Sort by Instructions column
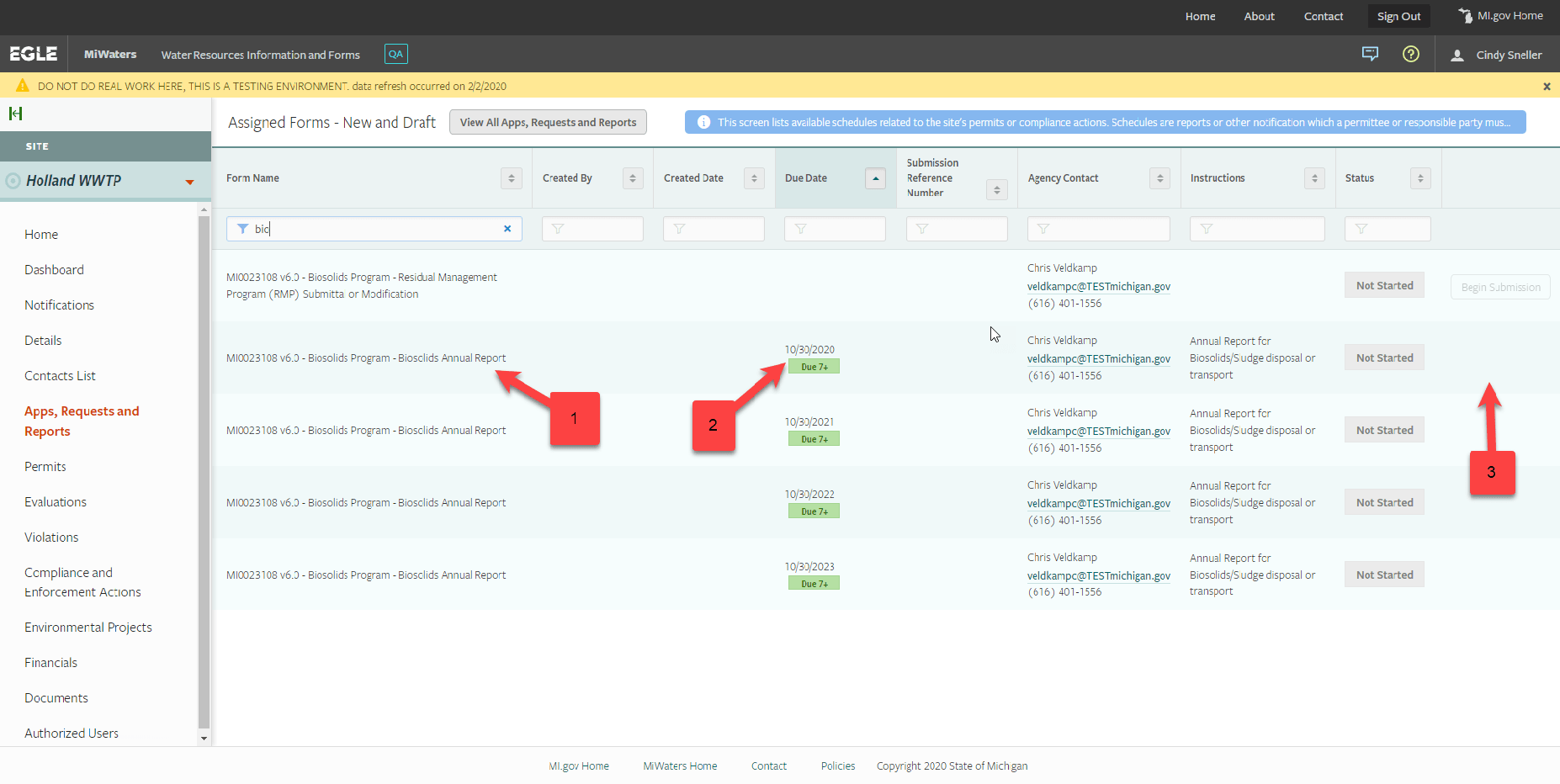The height and width of the screenshot is (784, 1560). tap(1314, 178)
